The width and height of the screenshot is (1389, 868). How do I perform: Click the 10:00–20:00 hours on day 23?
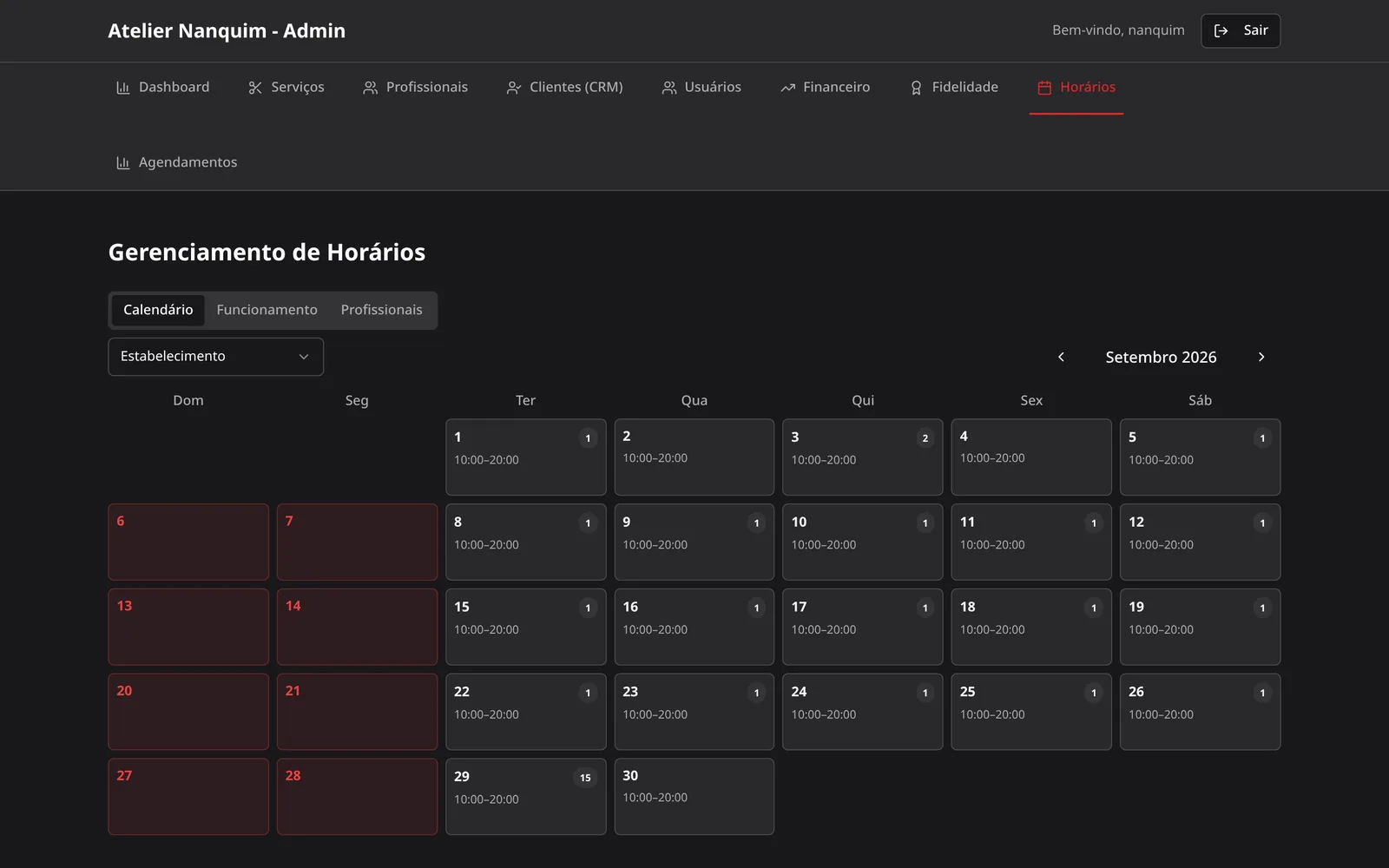(x=655, y=715)
